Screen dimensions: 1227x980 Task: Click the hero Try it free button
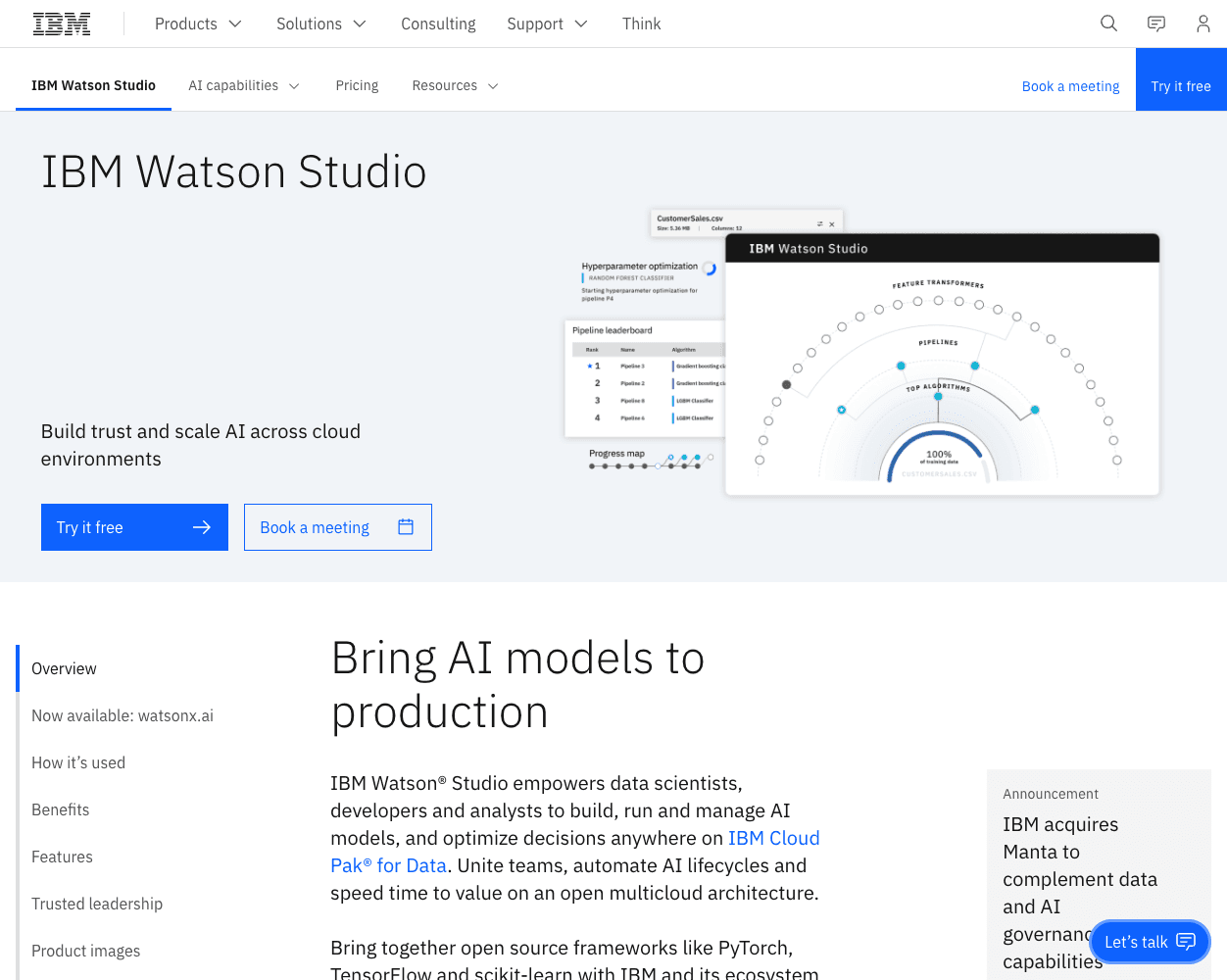tap(134, 527)
